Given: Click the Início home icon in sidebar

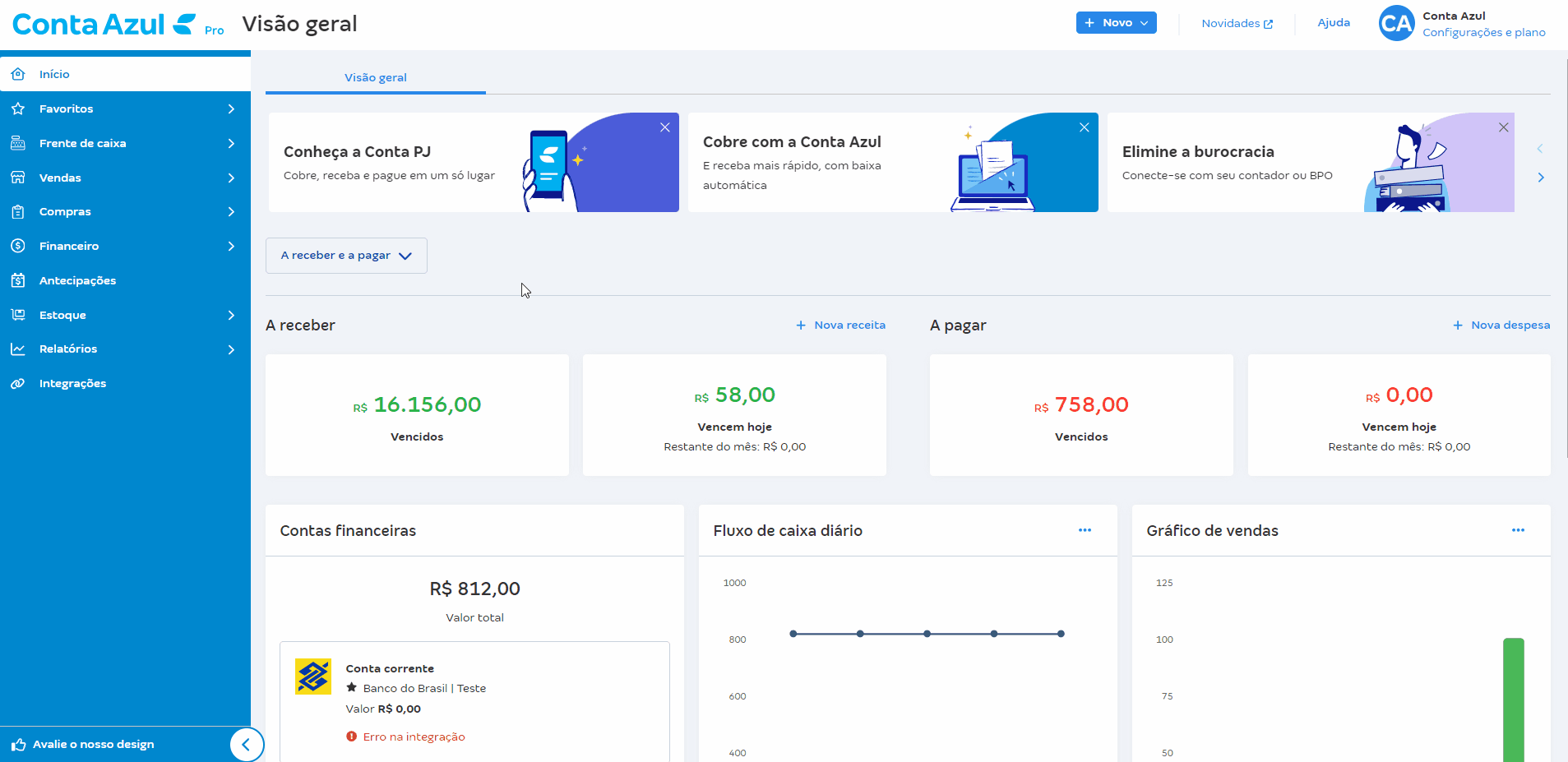Looking at the screenshot, I should click(18, 74).
